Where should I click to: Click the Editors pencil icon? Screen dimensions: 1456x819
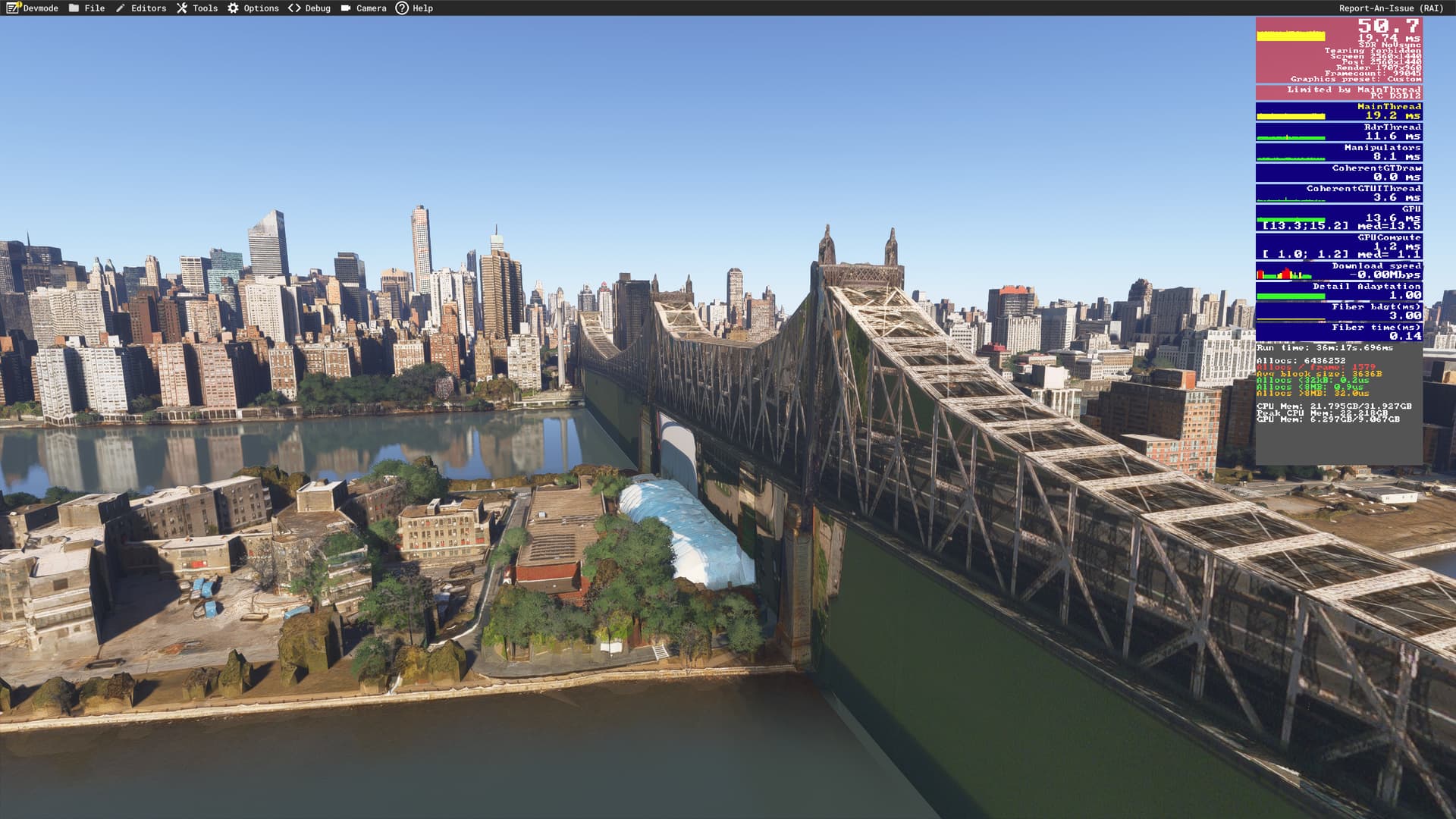pyautogui.click(x=121, y=8)
